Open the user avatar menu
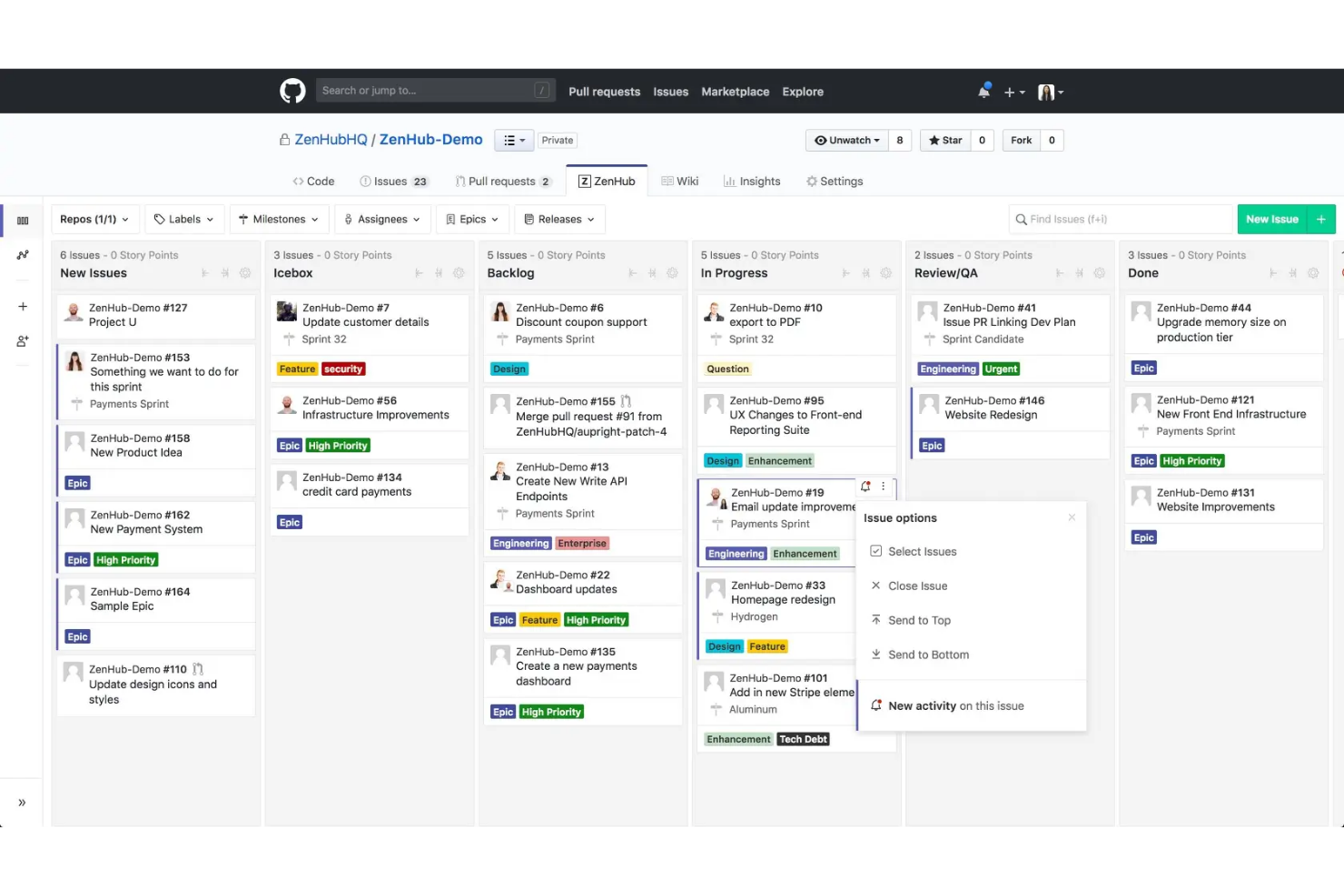 1051,92
